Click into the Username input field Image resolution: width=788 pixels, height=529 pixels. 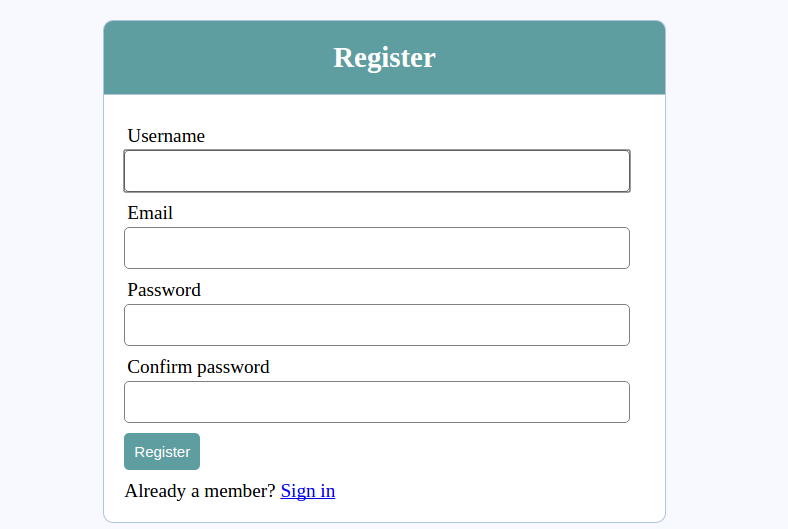tap(376, 171)
